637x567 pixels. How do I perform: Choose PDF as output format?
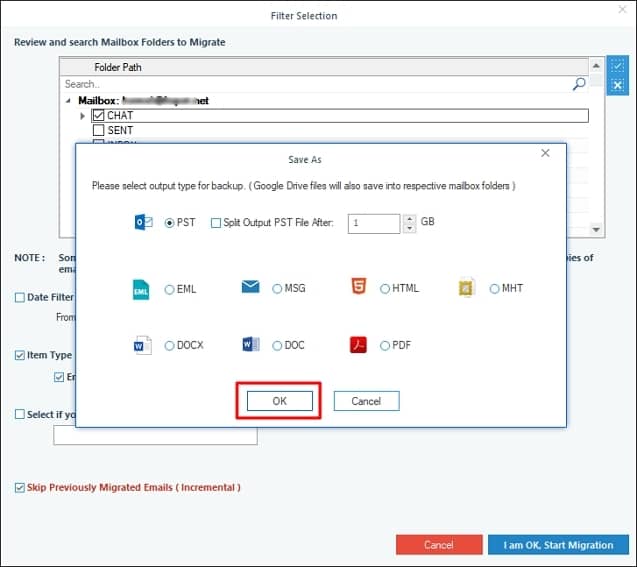[385, 346]
